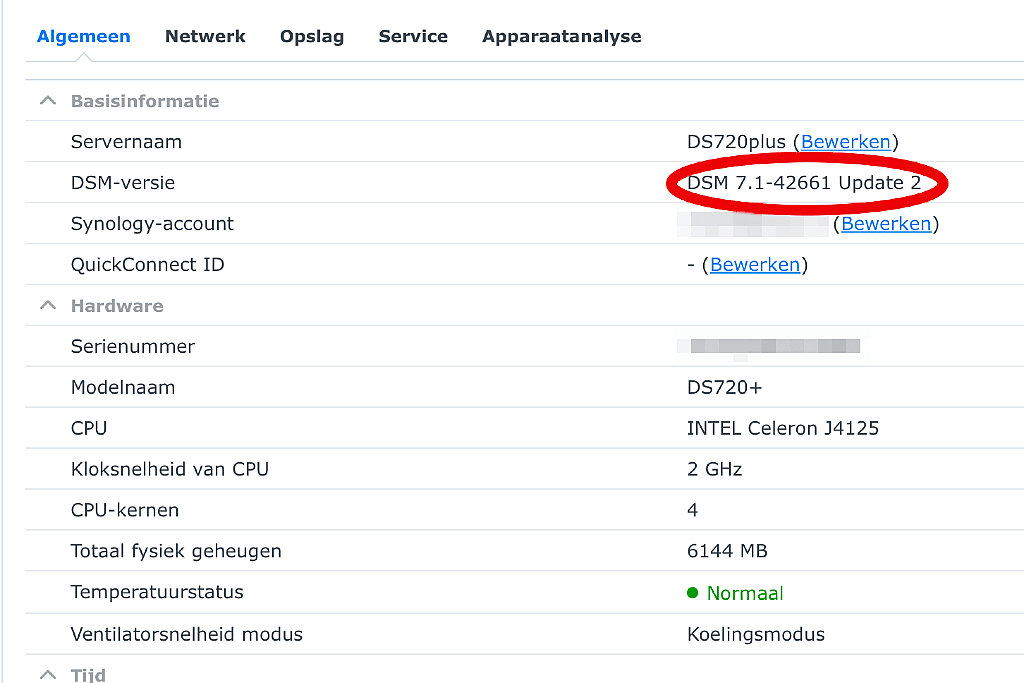Go to the Apparaatanalyse tab
1024x683 pixels.
pyautogui.click(x=562, y=37)
